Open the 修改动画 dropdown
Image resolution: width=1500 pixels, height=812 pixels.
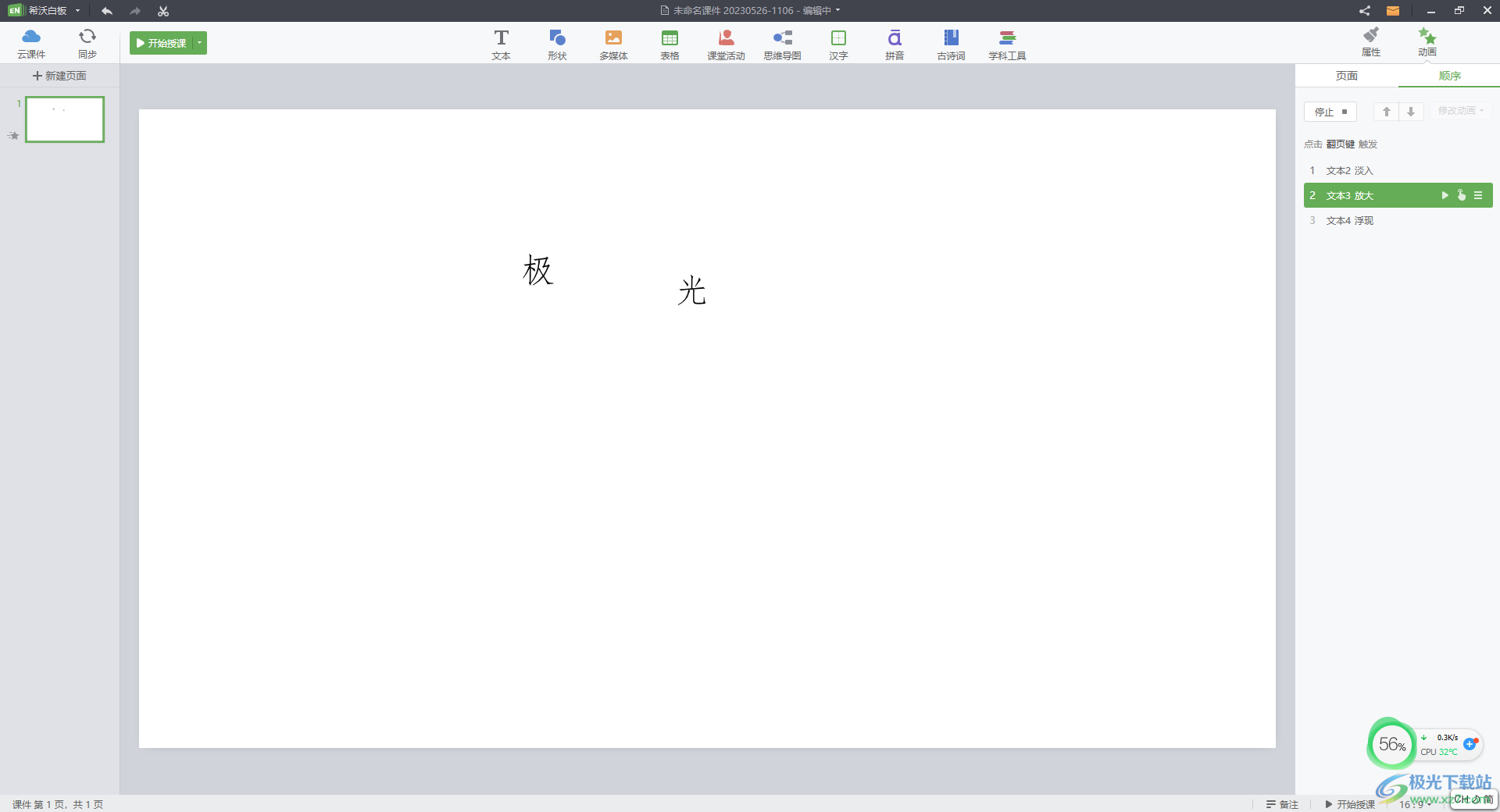coord(1461,111)
